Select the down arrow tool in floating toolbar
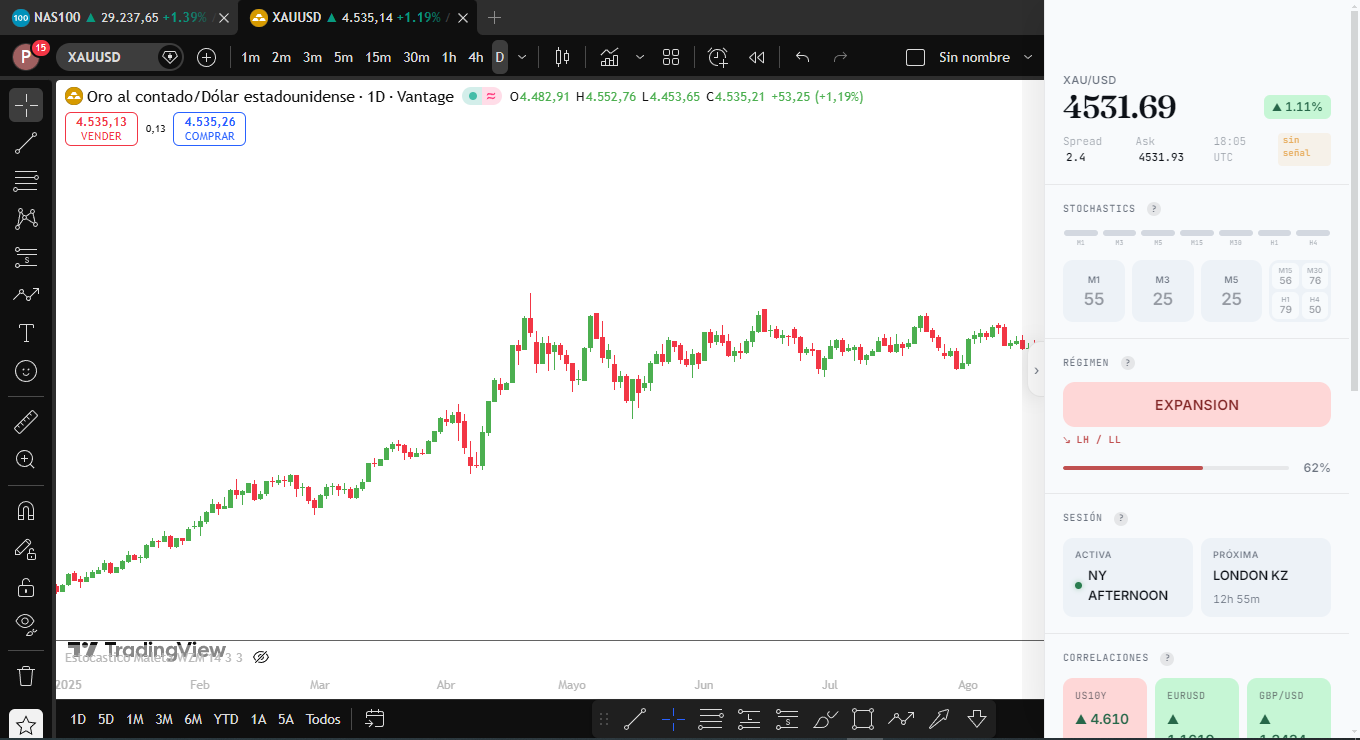 (x=977, y=719)
